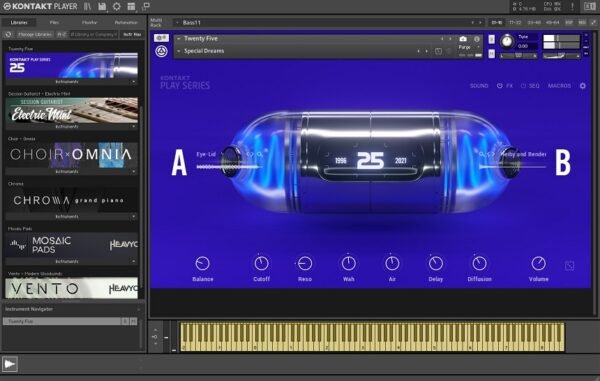Click the NI logo button at top right
Viewport: 600px width, 381px height.
[590, 6]
